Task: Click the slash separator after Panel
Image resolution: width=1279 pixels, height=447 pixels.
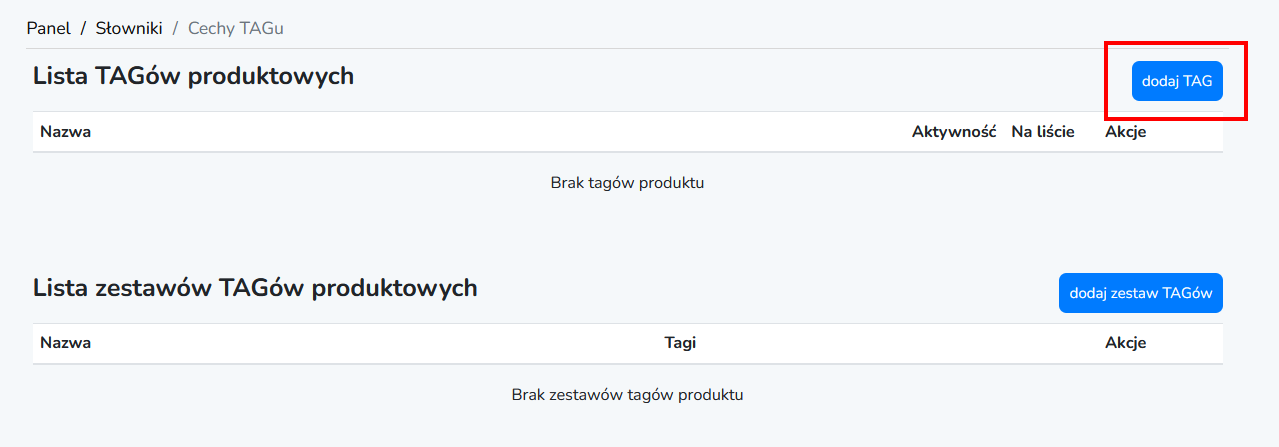Action: click(x=83, y=28)
